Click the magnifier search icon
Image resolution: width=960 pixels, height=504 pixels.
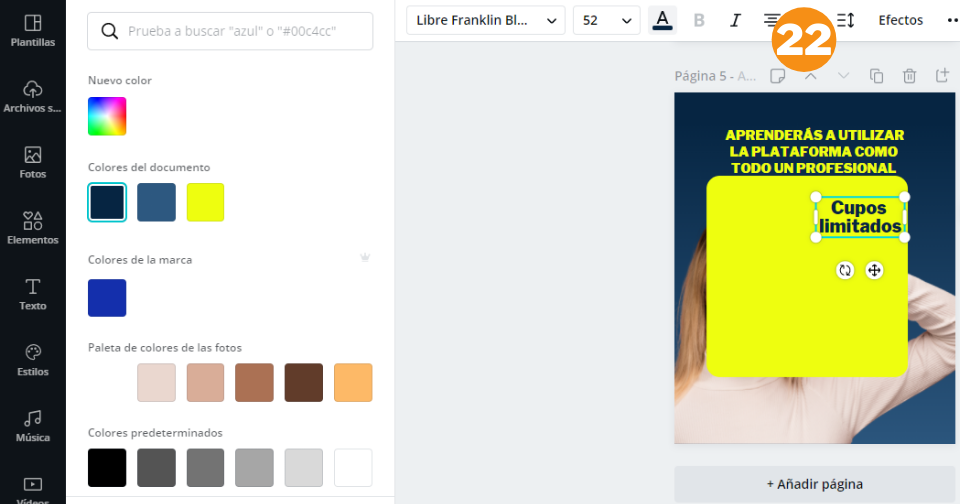coord(110,31)
